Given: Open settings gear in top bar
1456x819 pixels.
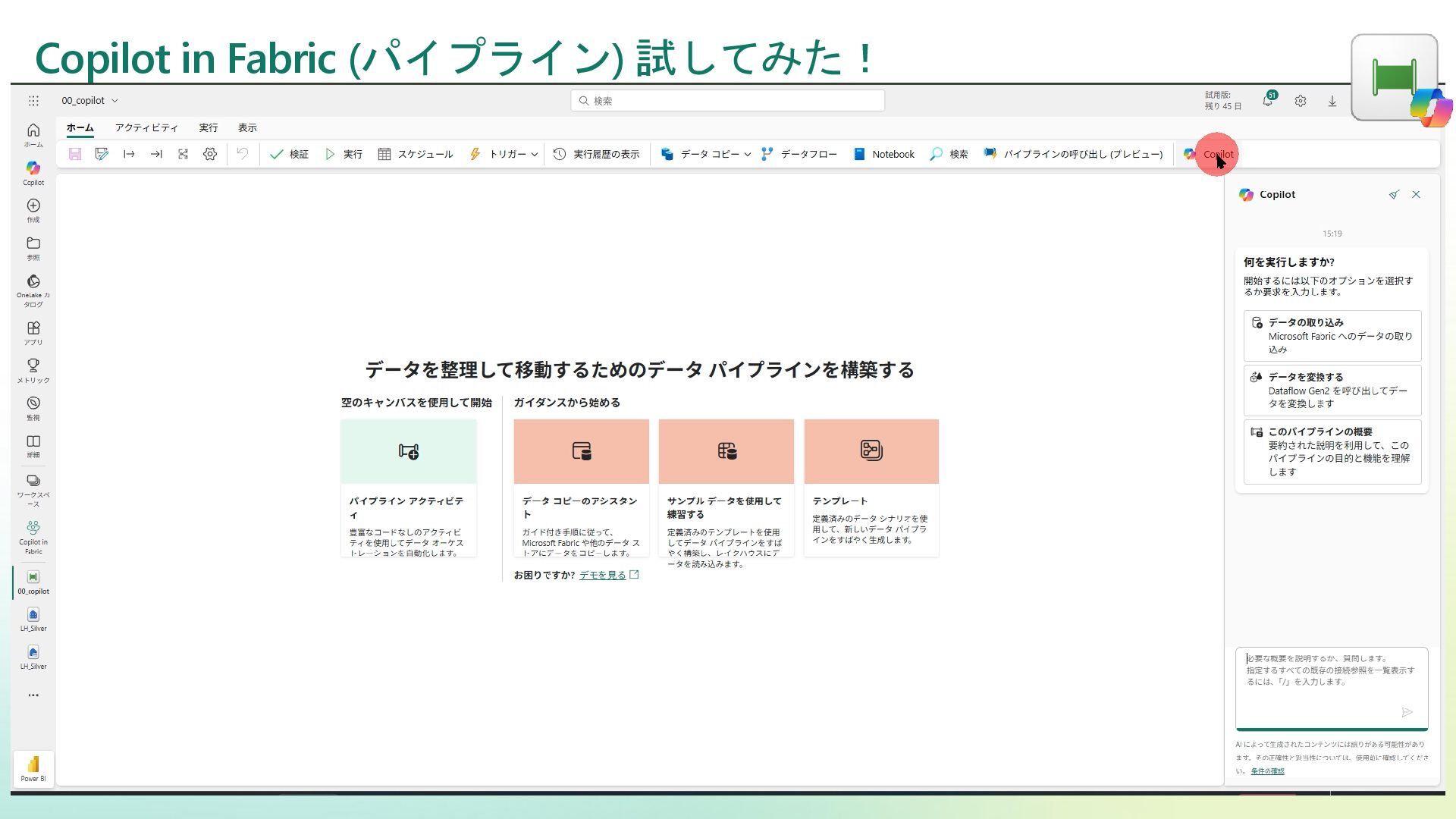Looking at the screenshot, I should tap(1301, 101).
